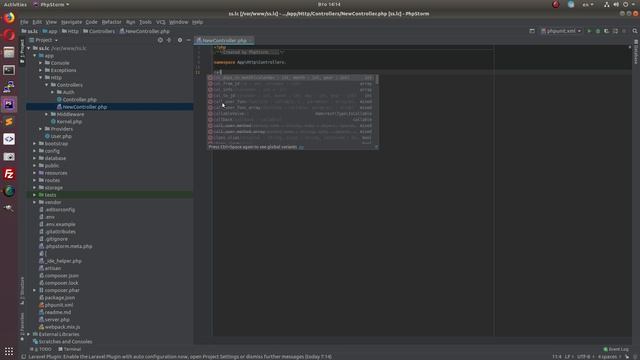Click the PhpStorm dock icon
This screenshot has width=640, height=360.
[x=9, y=104]
